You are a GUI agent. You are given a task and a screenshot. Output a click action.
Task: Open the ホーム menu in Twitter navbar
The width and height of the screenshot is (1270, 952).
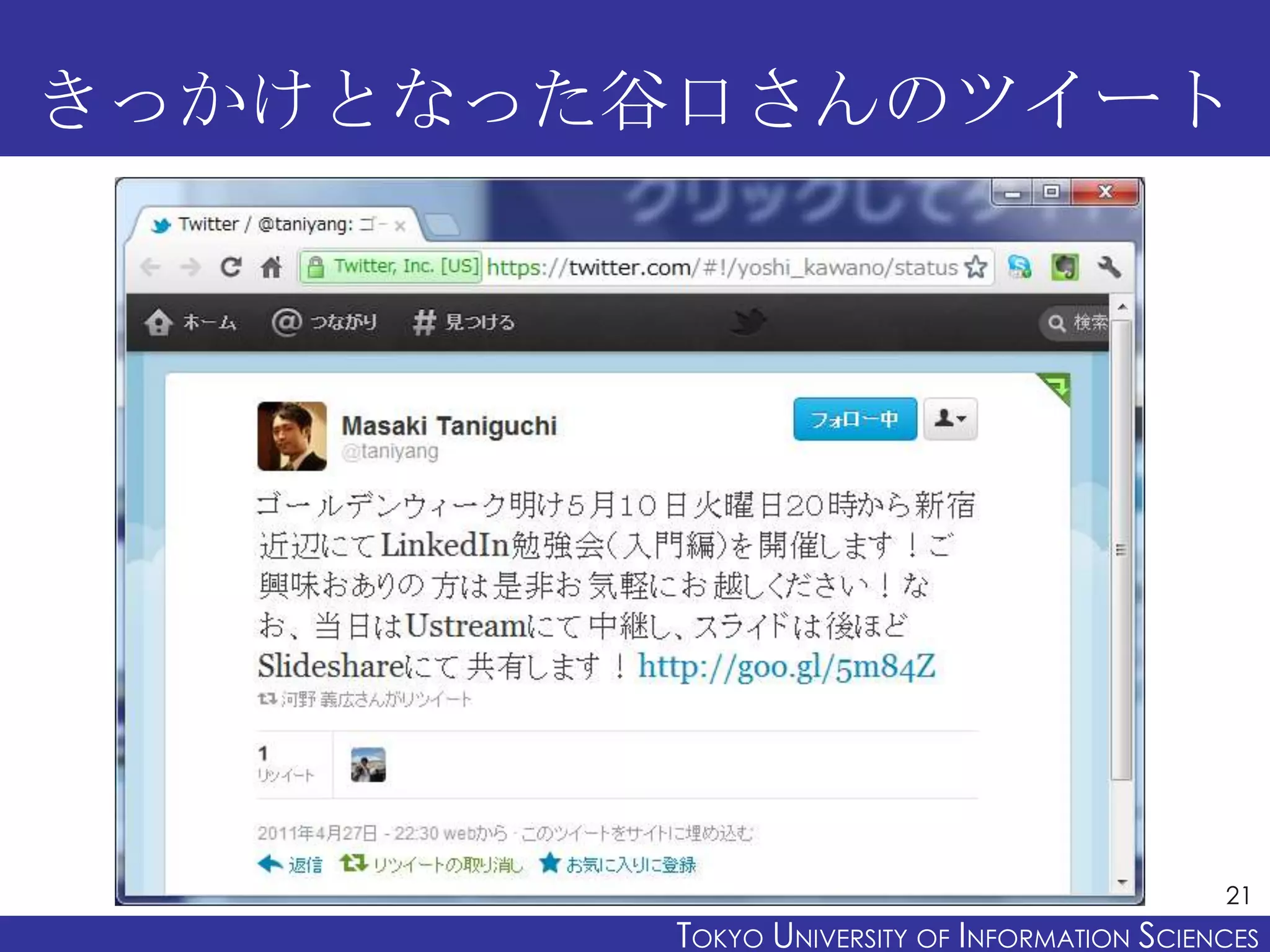click(190, 322)
